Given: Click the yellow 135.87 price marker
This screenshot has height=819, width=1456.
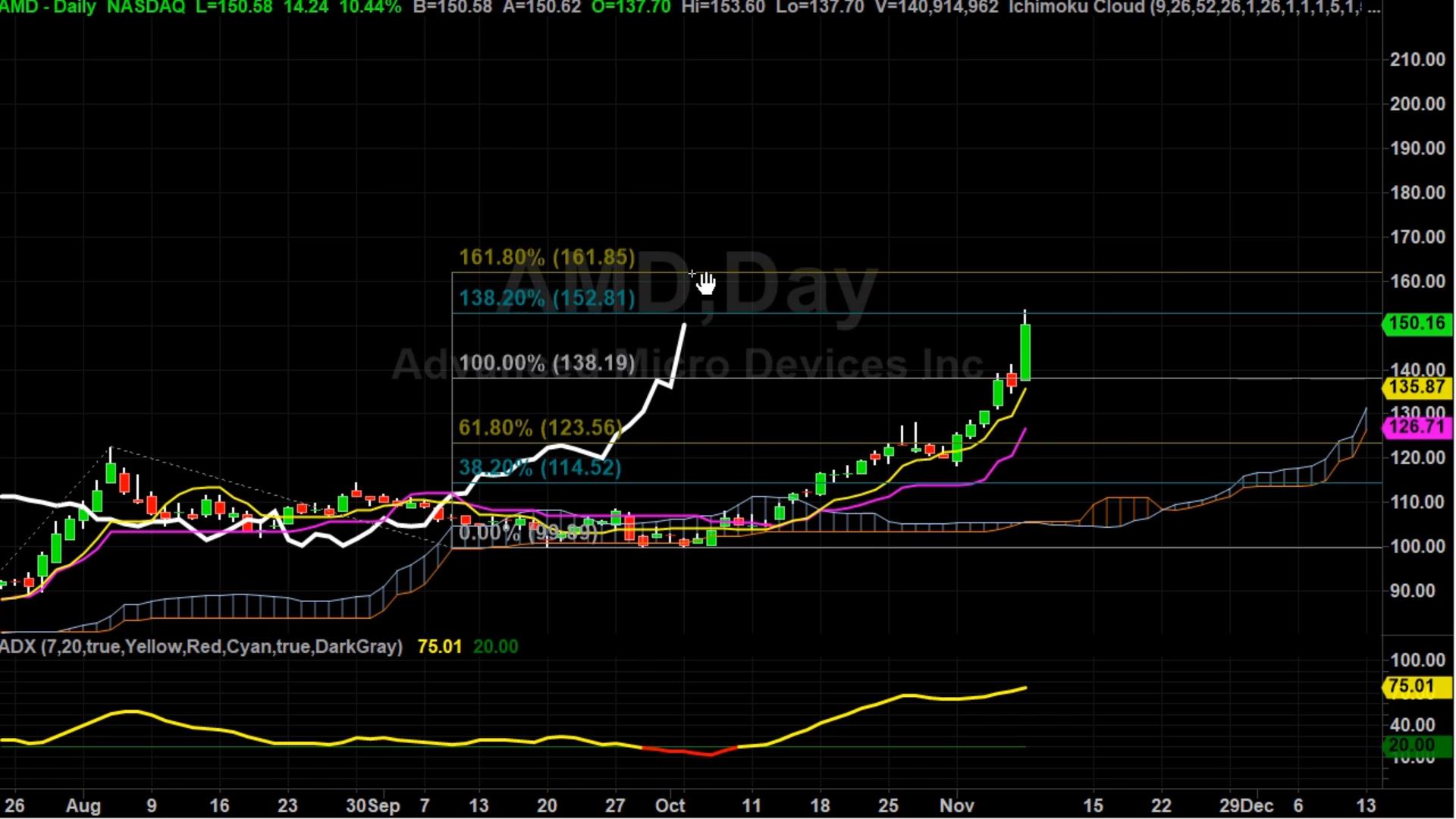Looking at the screenshot, I should coord(1417,388).
